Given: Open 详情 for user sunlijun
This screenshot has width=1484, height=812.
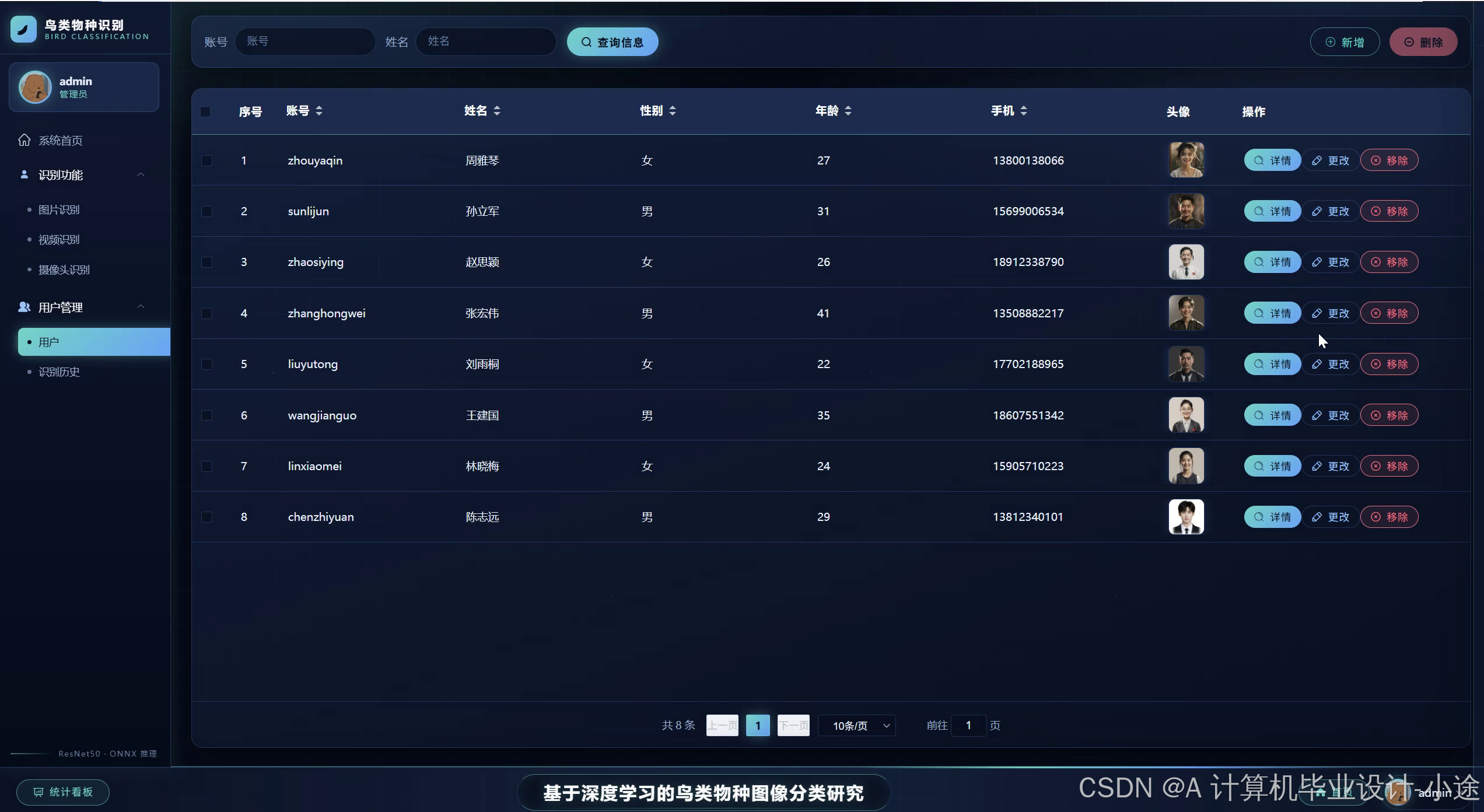Looking at the screenshot, I should [1272, 211].
